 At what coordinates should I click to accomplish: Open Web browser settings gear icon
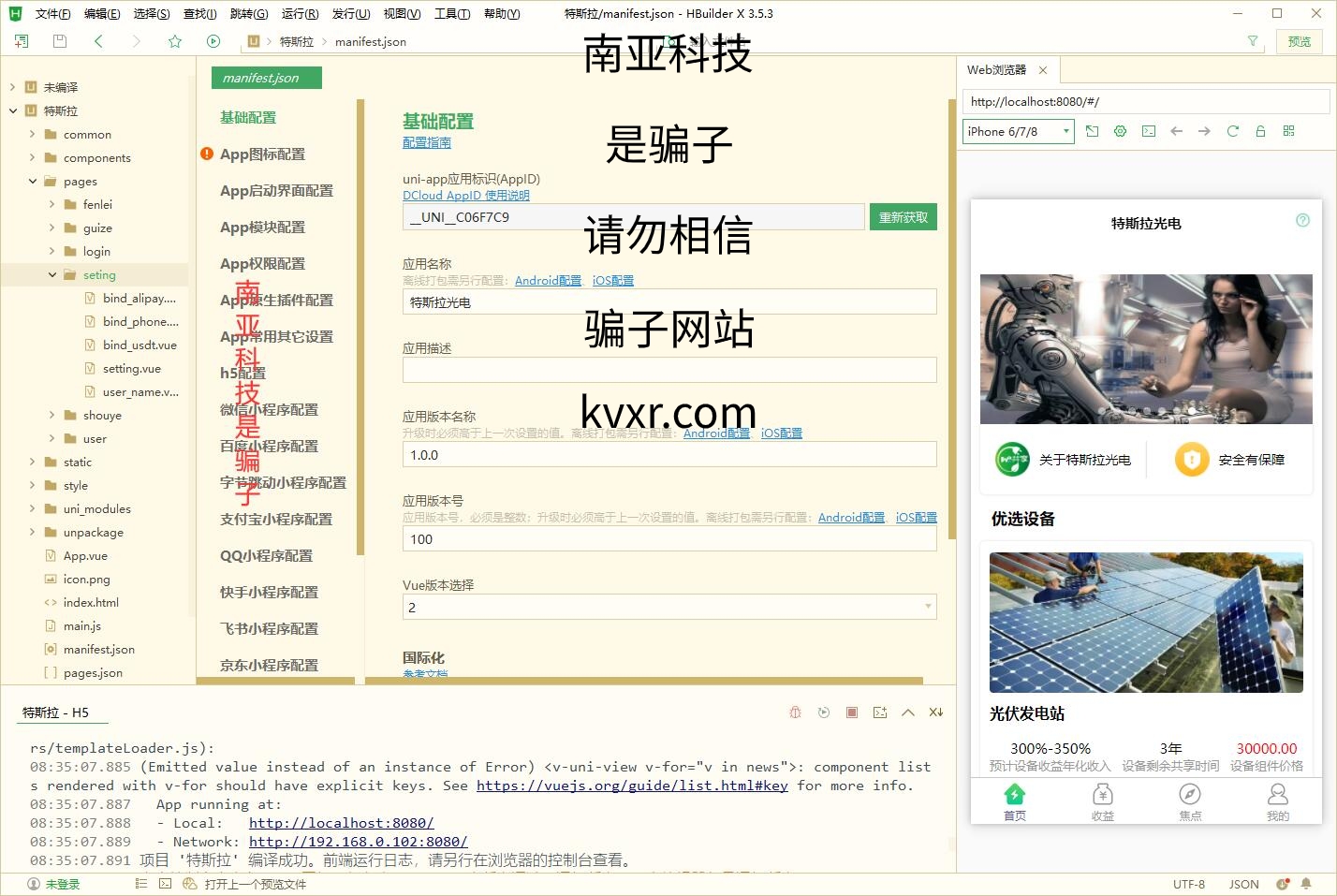(x=1121, y=131)
